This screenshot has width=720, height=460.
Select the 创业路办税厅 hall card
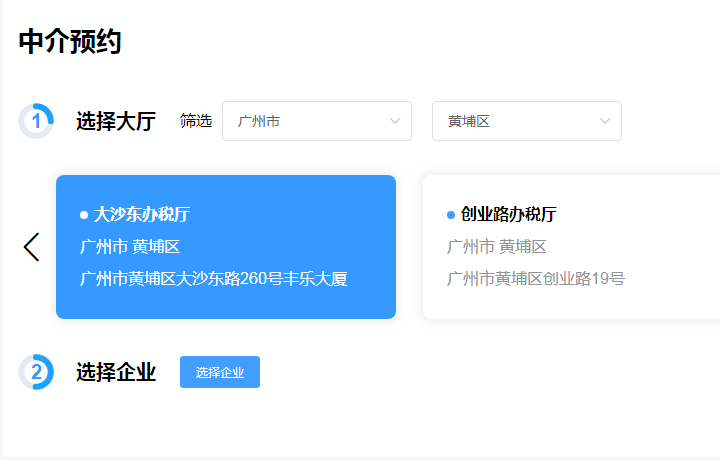point(571,247)
